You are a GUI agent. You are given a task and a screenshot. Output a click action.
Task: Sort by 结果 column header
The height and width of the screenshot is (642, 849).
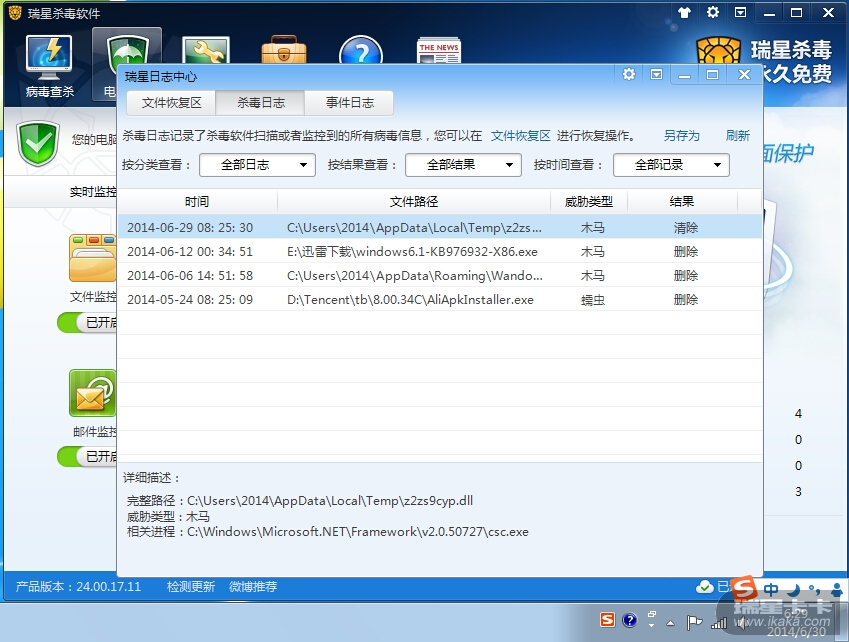(682, 201)
